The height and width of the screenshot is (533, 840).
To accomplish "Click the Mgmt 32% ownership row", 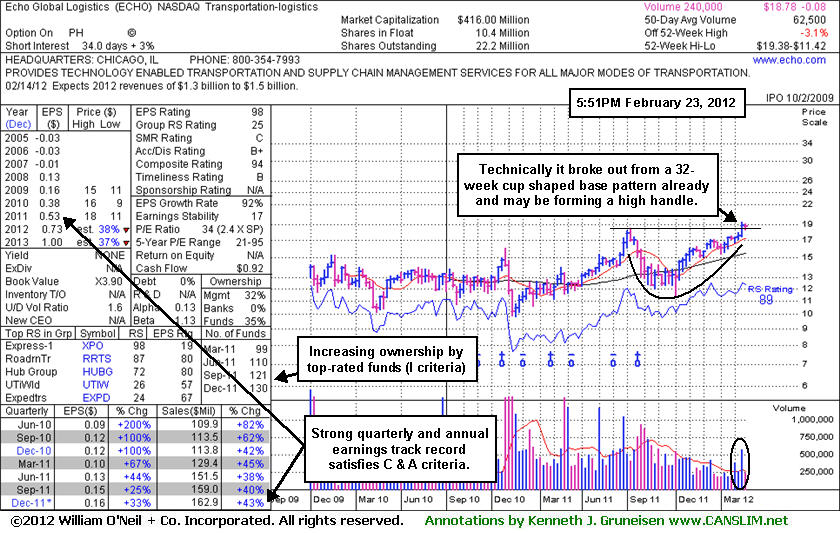I will tap(235, 295).
